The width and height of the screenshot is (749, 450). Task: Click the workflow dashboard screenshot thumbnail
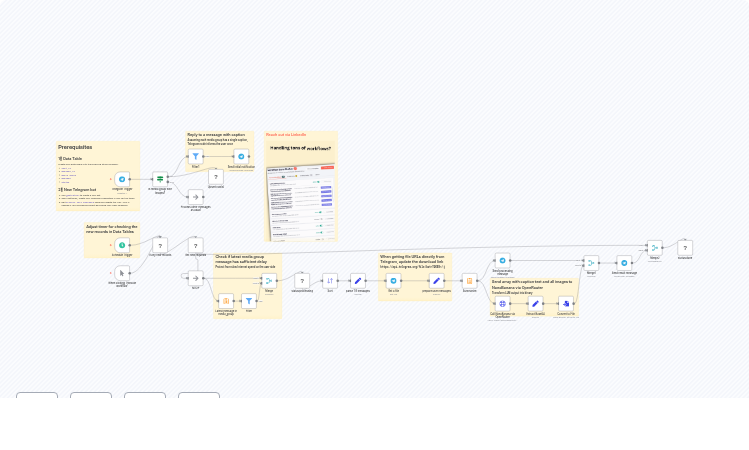[300, 201]
